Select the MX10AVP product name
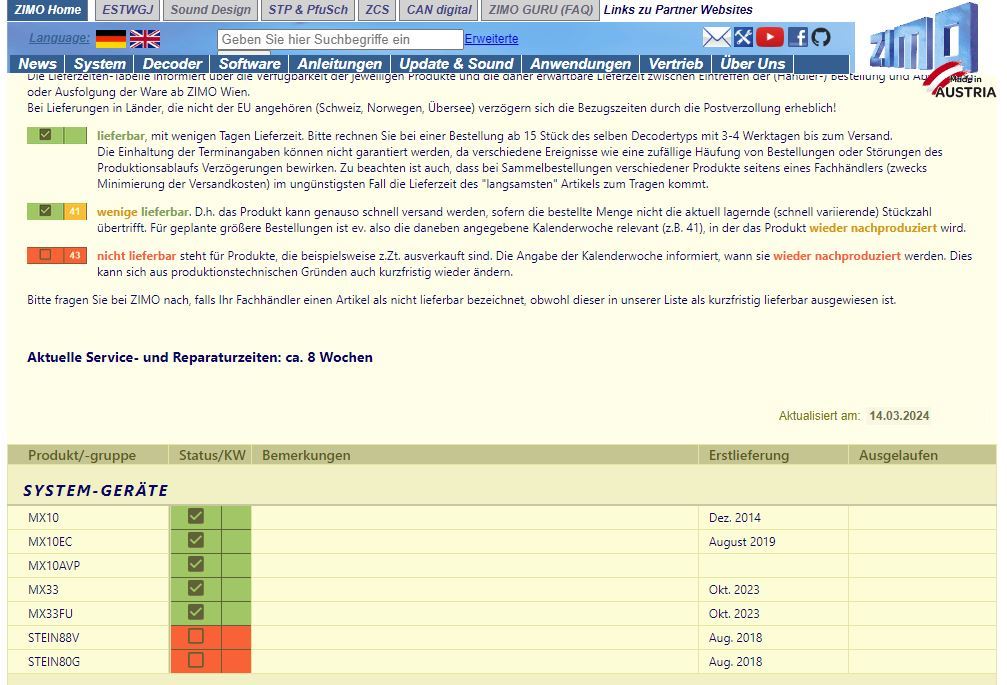The image size is (1007, 685). [x=54, y=566]
